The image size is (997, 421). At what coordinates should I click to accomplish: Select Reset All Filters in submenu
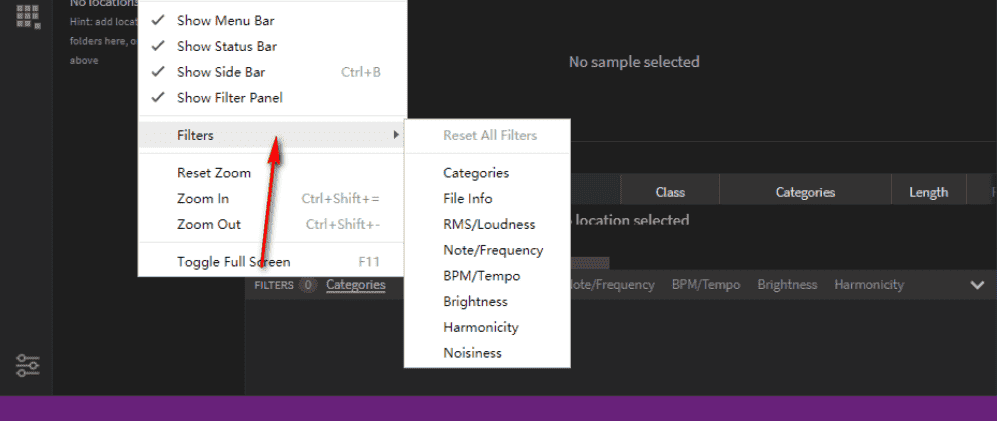point(487,135)
